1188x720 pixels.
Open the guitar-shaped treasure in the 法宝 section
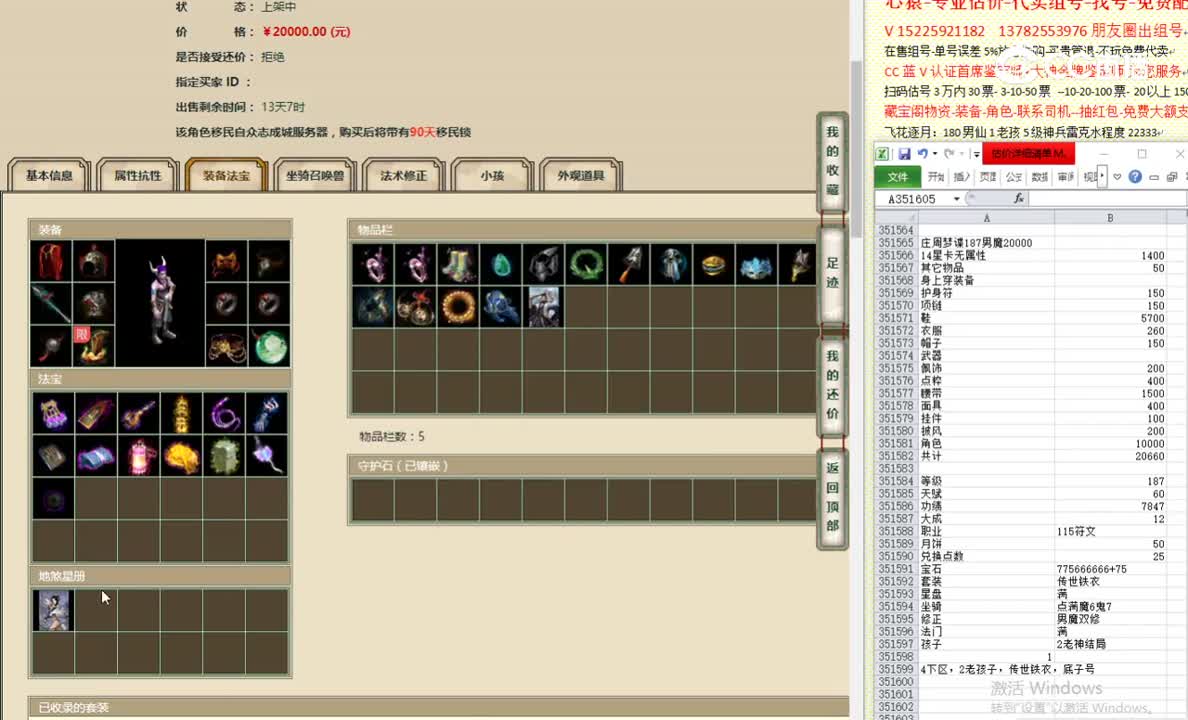click(137, 415)
